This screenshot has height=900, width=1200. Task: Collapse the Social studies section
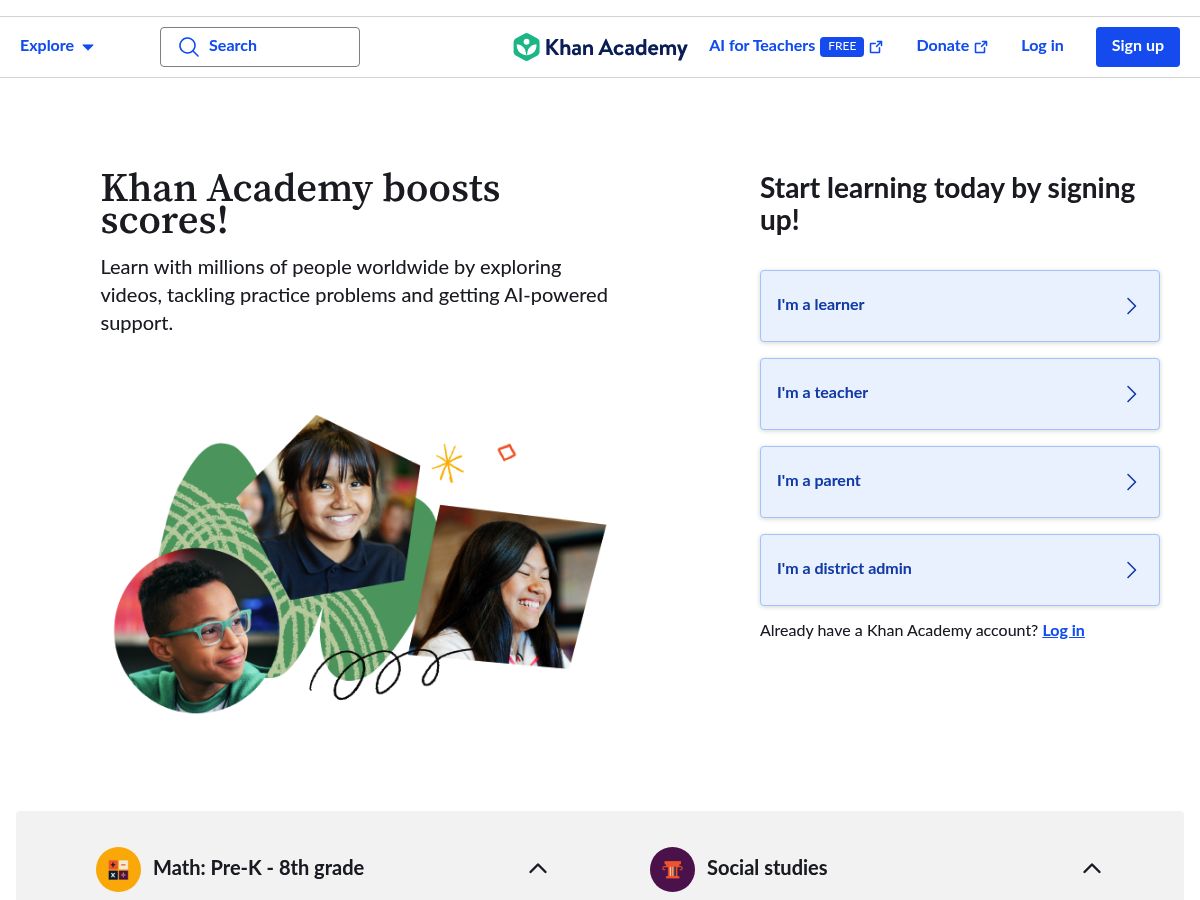click(x=1092, y=869)
